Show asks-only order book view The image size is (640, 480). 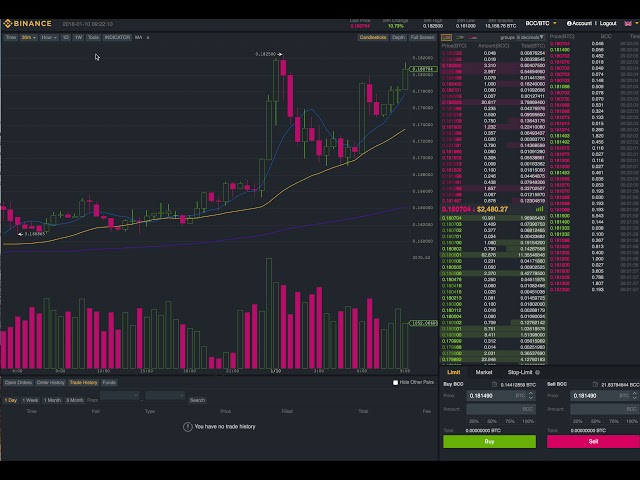[473, 38]
